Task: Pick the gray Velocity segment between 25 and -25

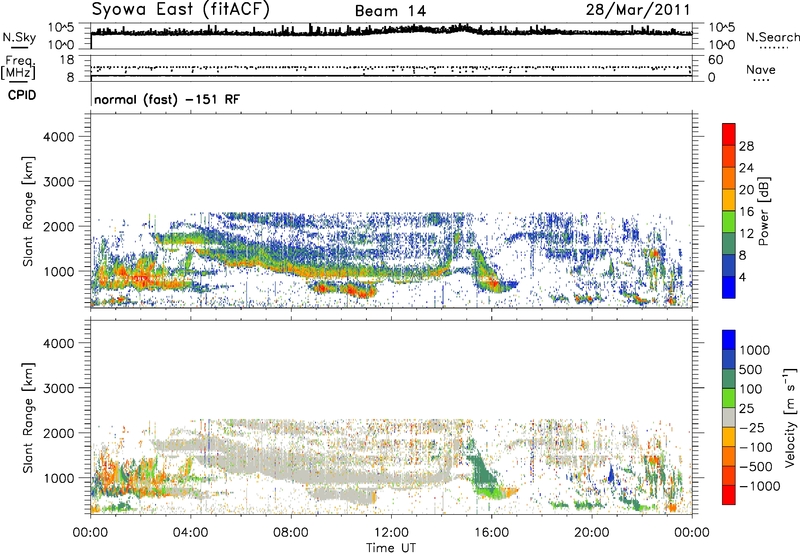Action: [x=729, y=417]
